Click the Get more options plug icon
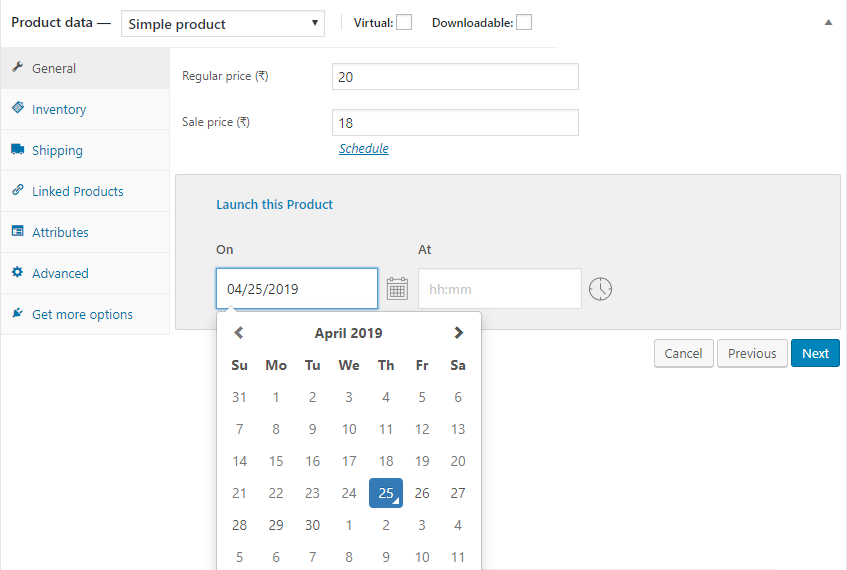The height and width of the screenshot is (570, 847). pyautogui.click(x=18, y=313)
